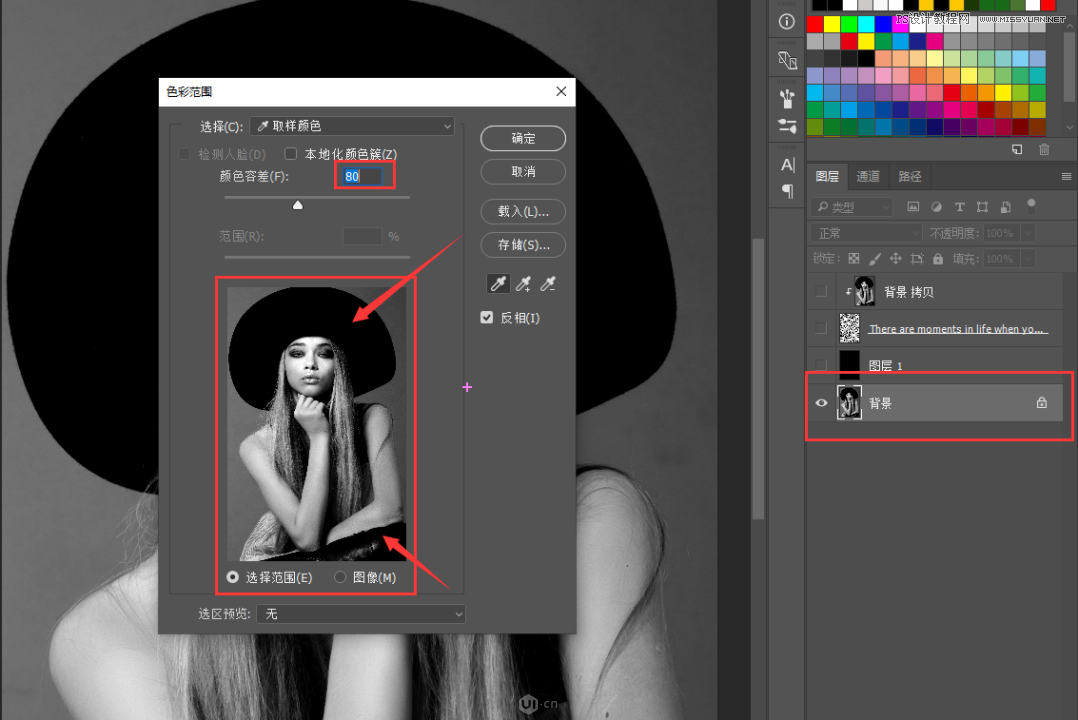The height and width of the screenshot is (720, 1078).
Task: Click the 载入(L) load button
Action: pyautogui.click(x=522, y=211)
